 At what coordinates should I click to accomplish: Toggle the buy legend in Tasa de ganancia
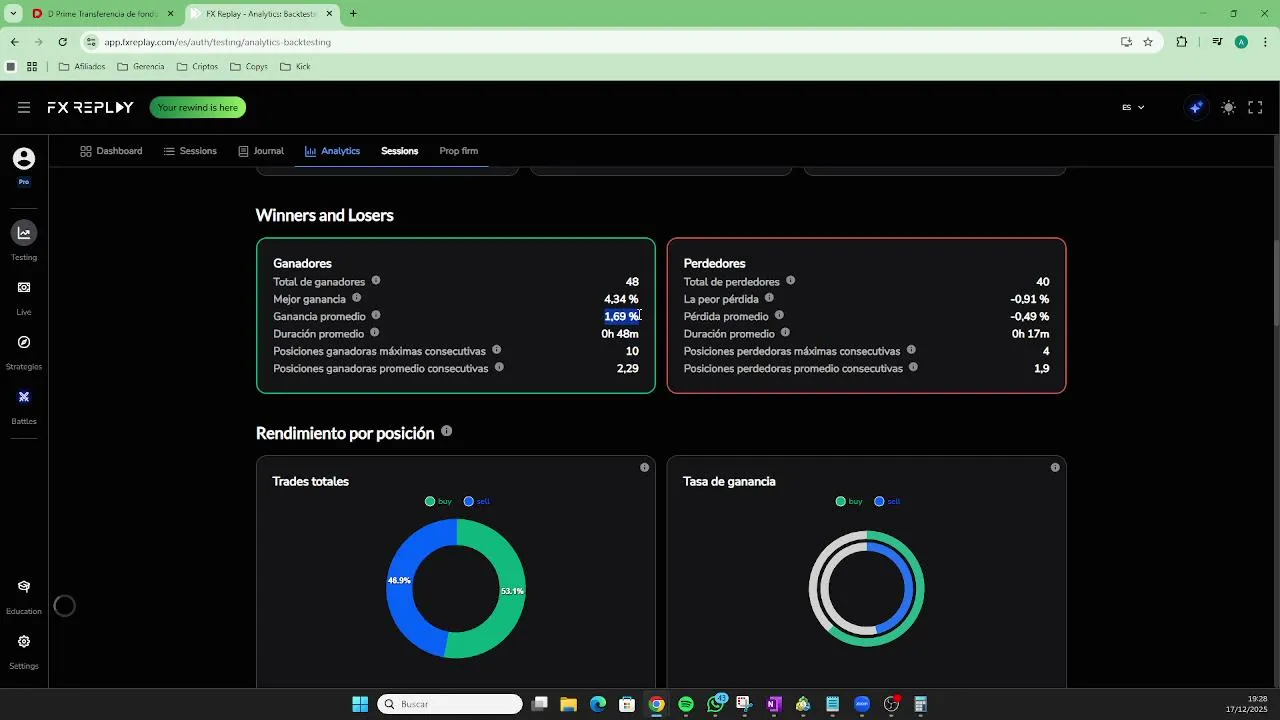click(x=849, y=501)
